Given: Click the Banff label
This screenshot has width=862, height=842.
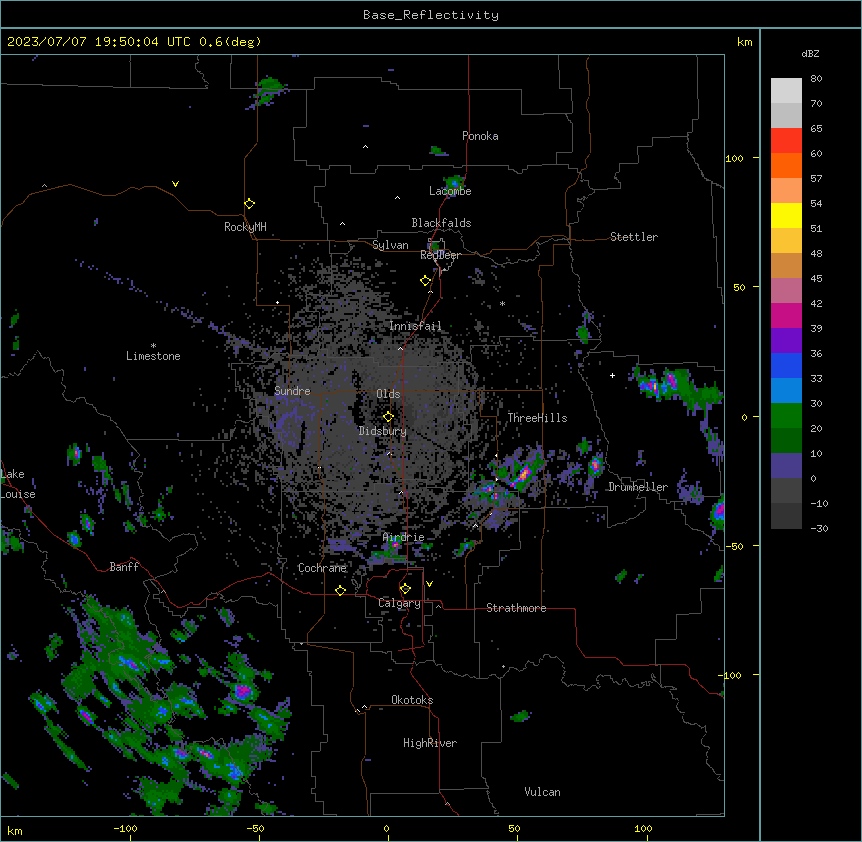Looking at the screenshot, I should click(x=124, y=567).
